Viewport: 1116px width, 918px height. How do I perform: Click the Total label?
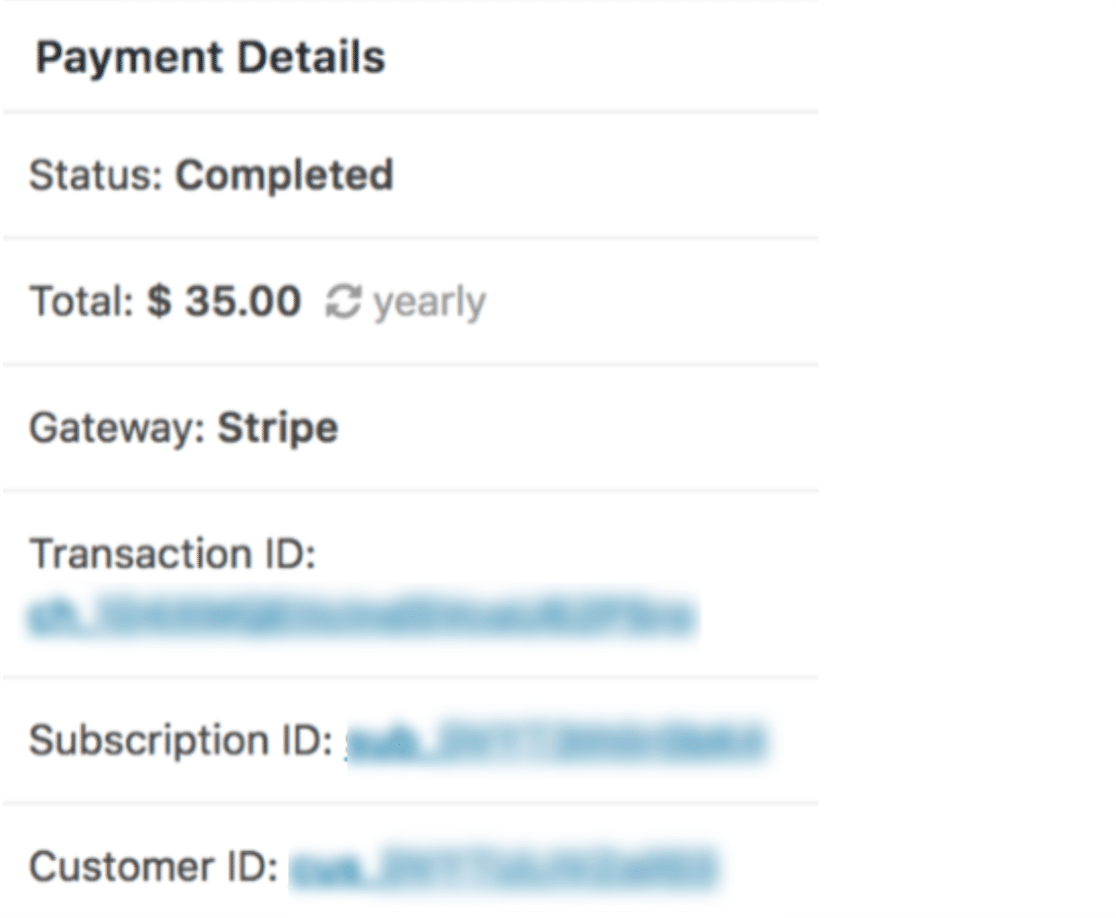click(82, 301)
